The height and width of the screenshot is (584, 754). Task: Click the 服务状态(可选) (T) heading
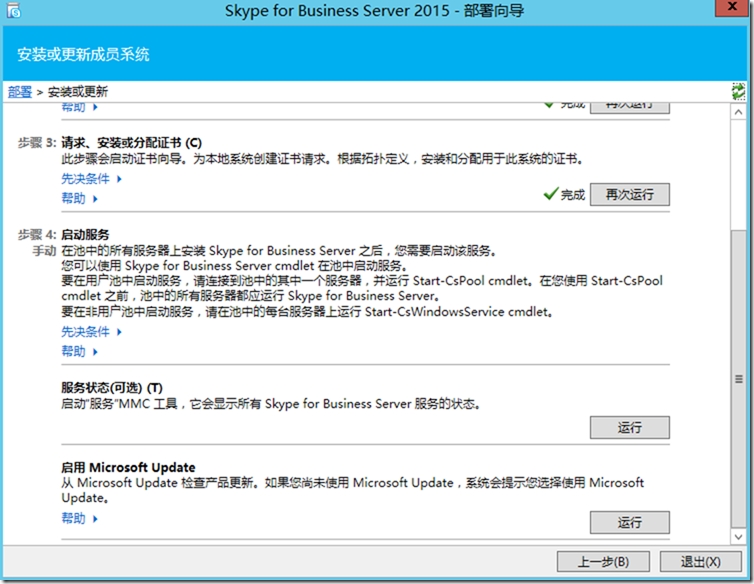click(112, 388)
